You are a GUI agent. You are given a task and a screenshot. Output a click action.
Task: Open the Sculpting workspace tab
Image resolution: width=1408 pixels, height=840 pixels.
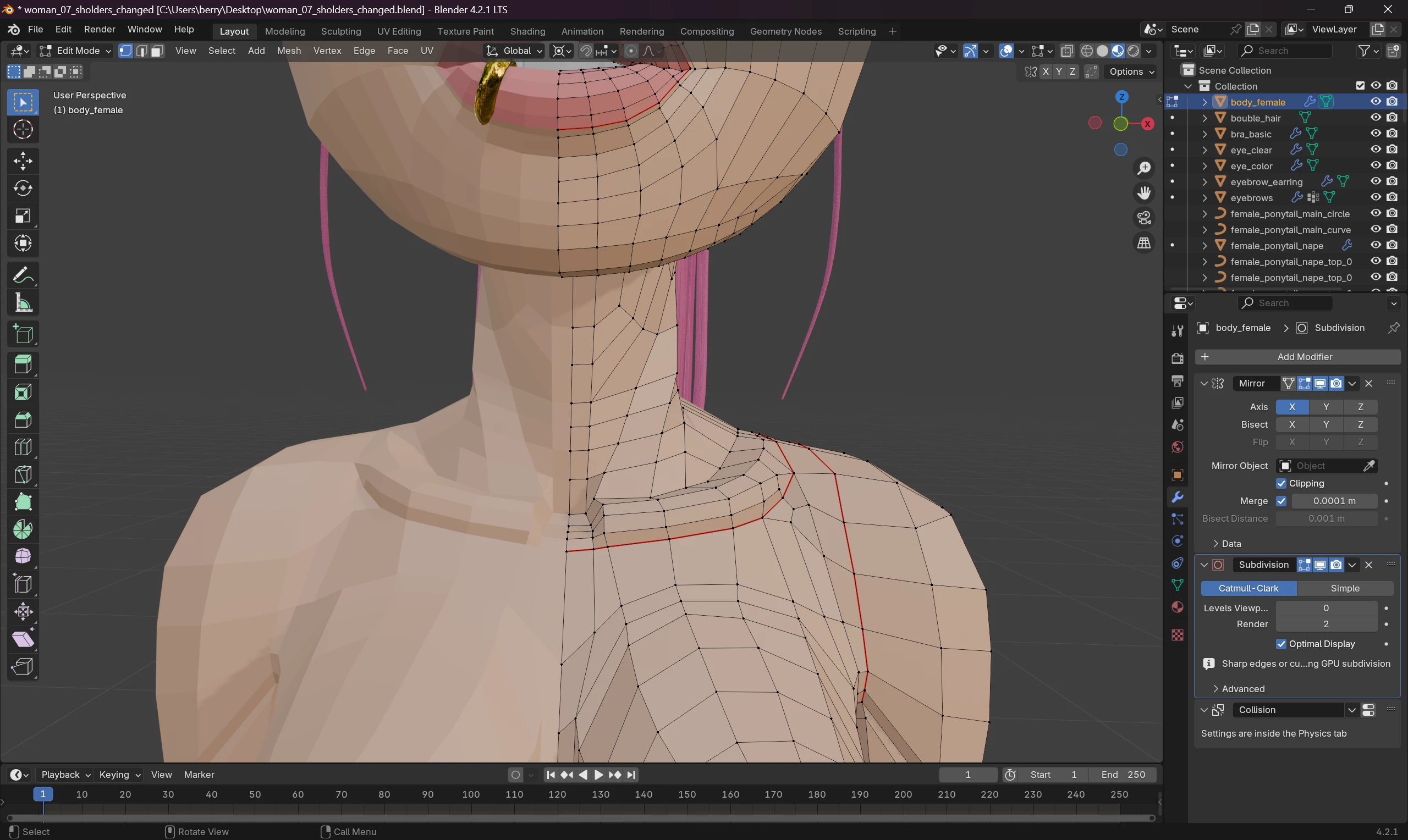pos(340,31)
